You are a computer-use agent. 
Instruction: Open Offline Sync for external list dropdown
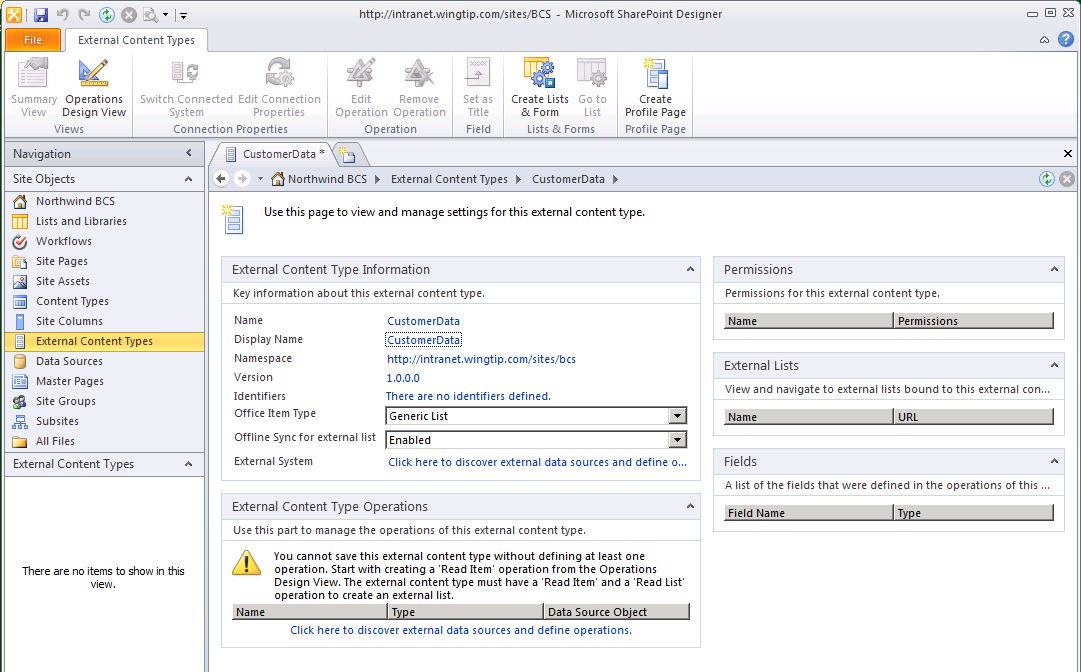[x=678, y=440]
